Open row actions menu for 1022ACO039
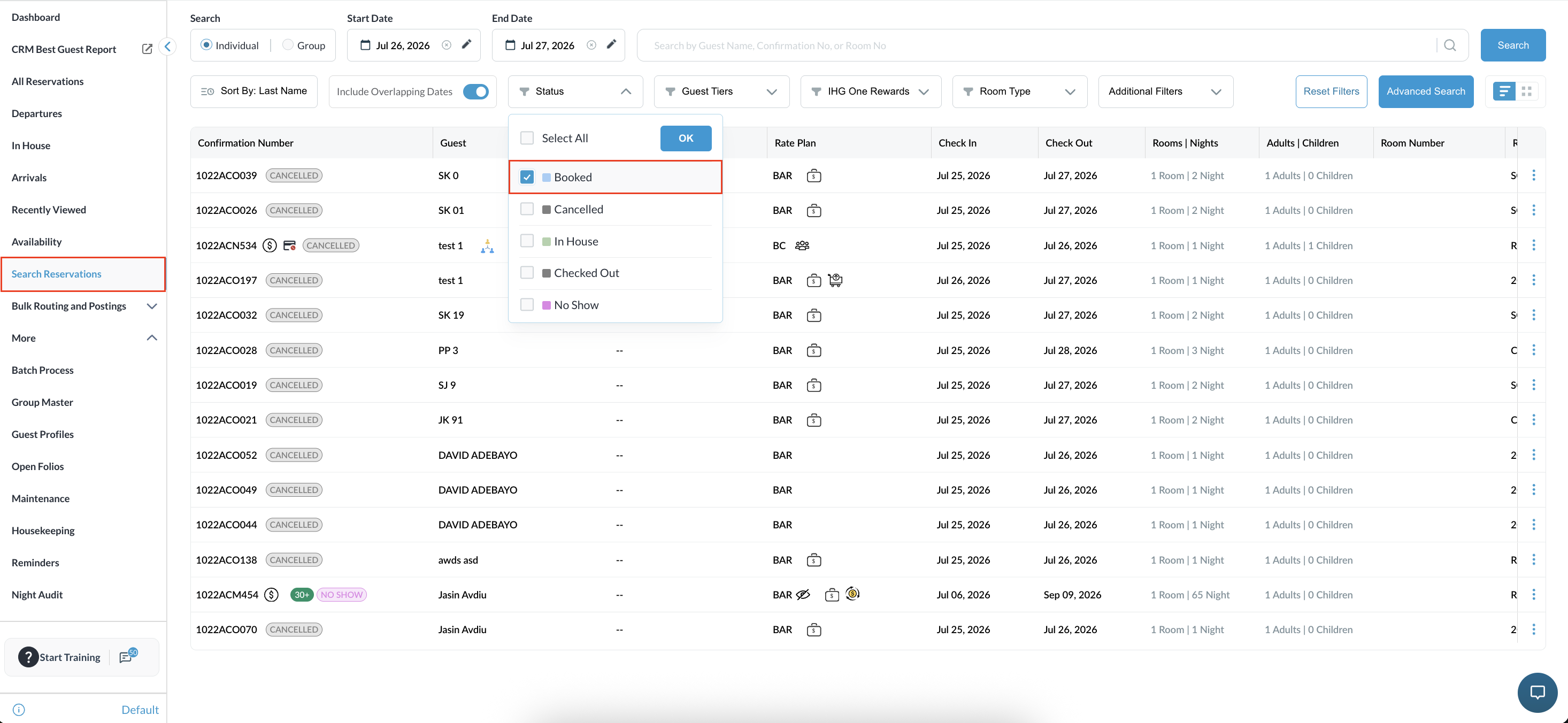The width and height of the screenshot is (1568, 723). (1533, 175)
